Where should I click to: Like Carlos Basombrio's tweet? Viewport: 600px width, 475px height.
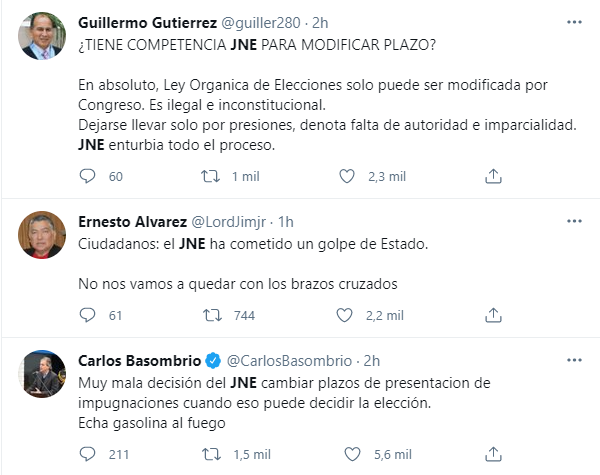coord(347,454)
